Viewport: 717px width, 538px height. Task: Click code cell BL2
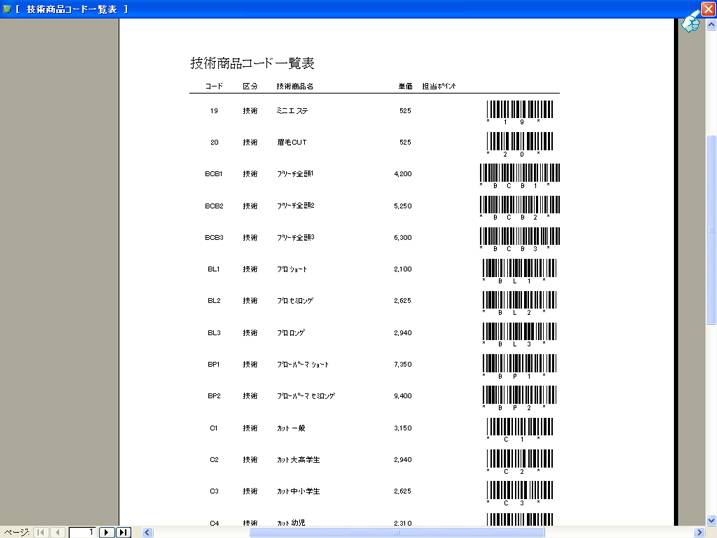pyautogui.click(x=214, y=300)
